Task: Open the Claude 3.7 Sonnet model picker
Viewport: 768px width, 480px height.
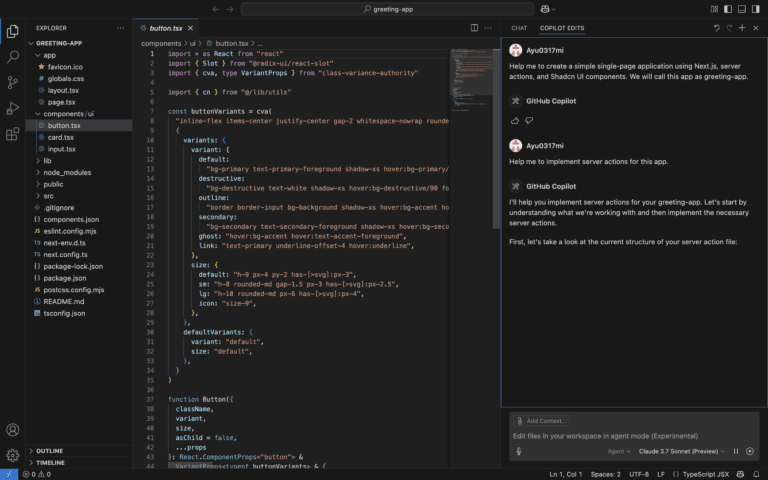Action: pos(680,451)
